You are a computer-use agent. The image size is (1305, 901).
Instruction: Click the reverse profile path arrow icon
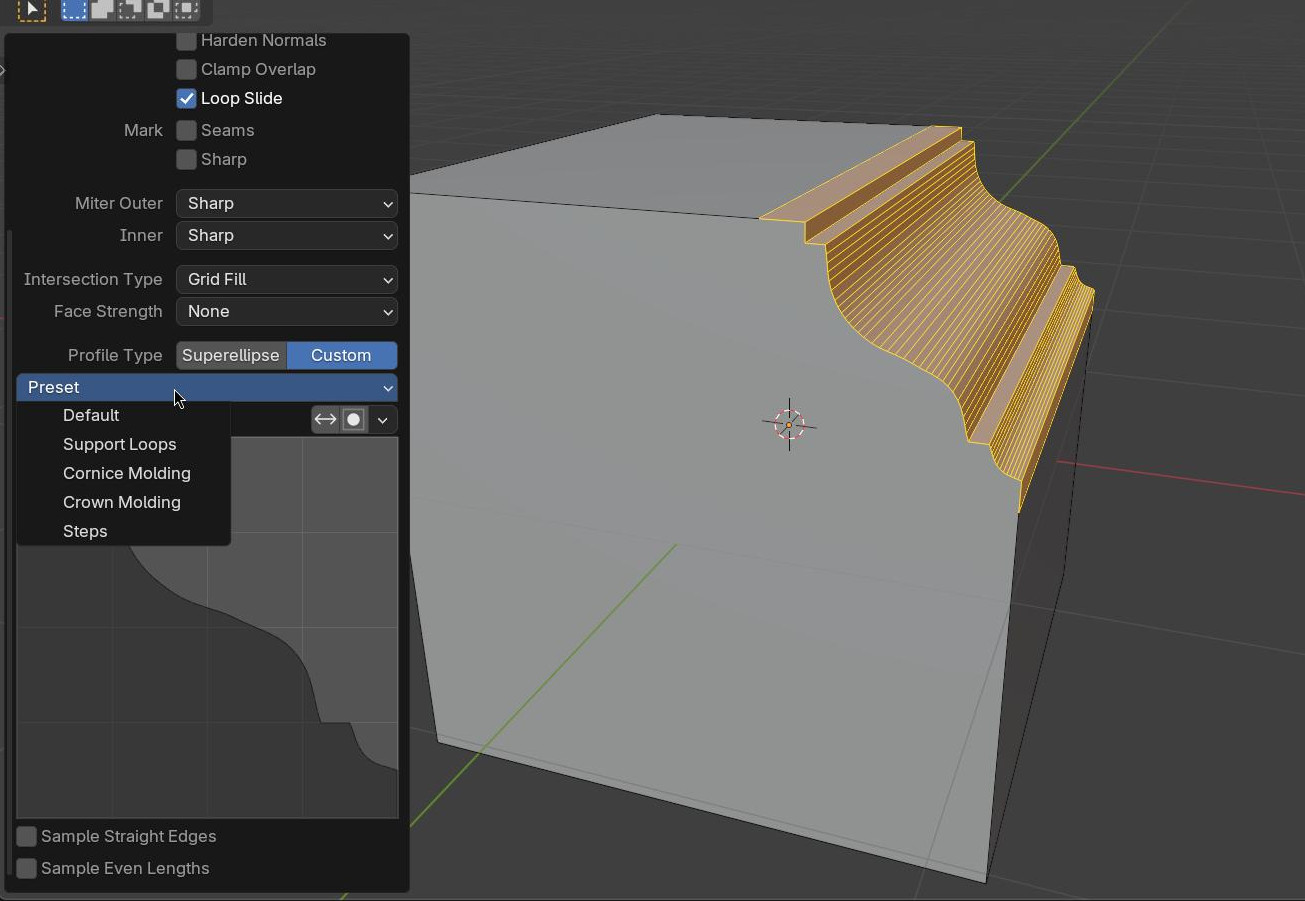[325, 420]
